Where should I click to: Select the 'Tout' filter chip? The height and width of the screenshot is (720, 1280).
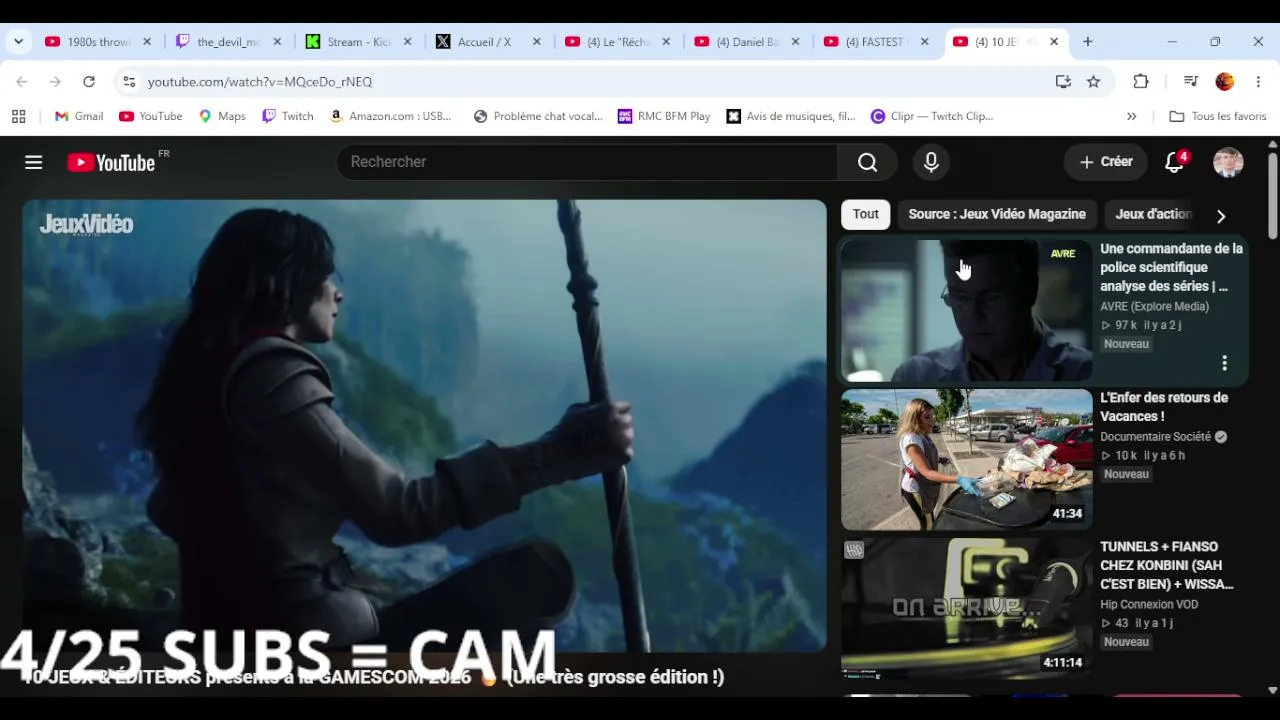pos(866,214)
